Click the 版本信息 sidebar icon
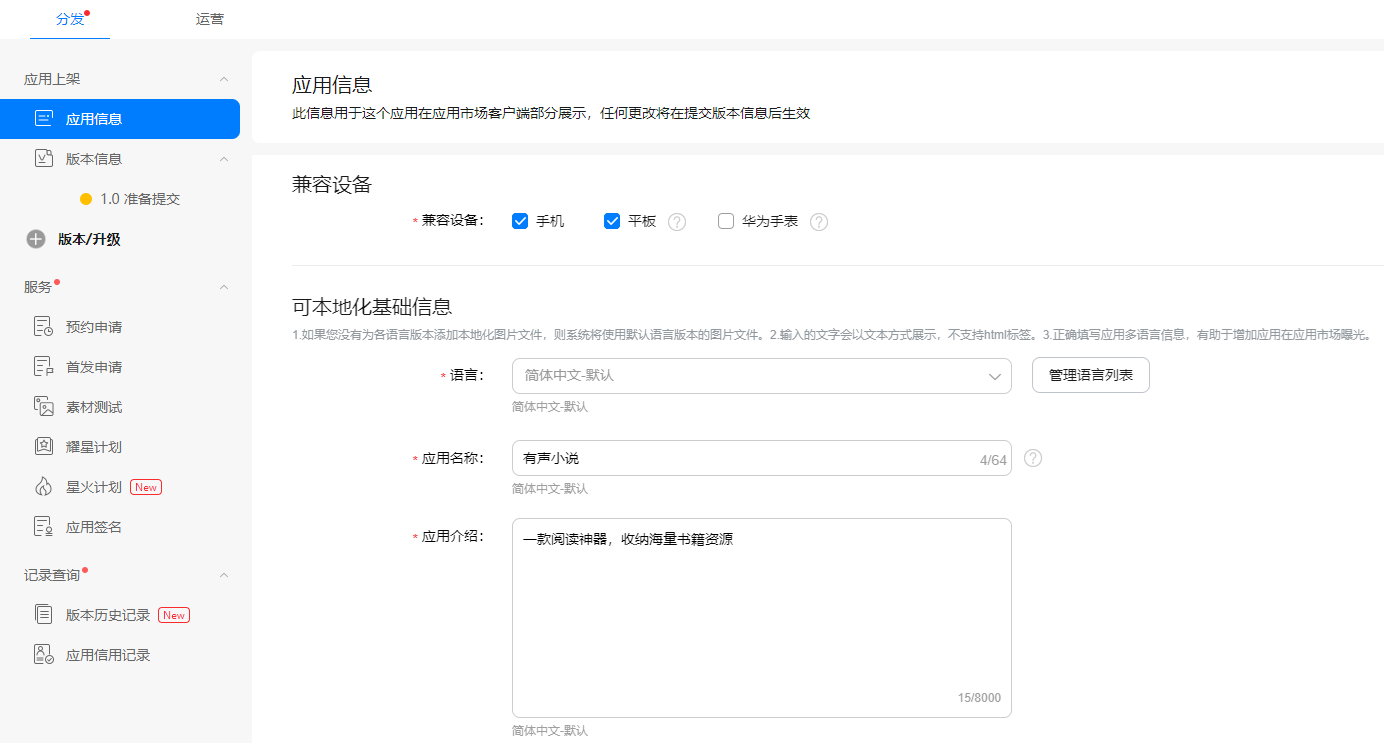The width and height of the screenshot is (1384, 743). pyautogui.click(x=43, y=159)
